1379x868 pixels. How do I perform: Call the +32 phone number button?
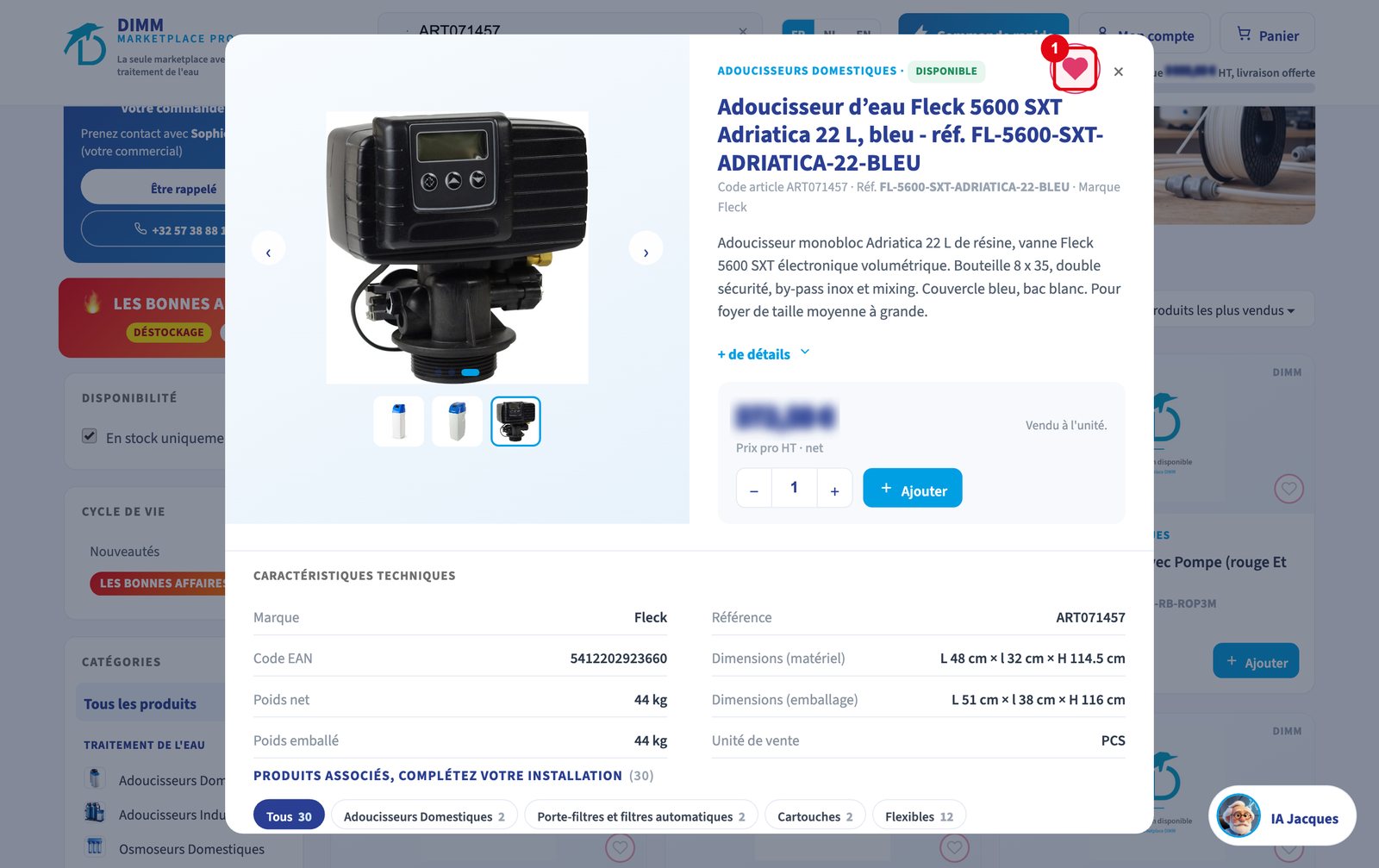coord(153,230)
